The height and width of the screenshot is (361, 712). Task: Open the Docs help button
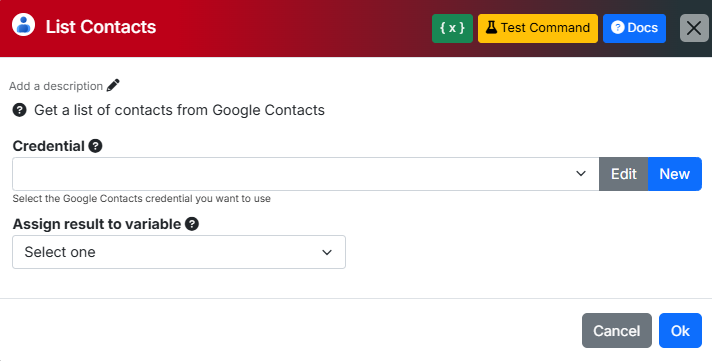click(x=634, y=28)
